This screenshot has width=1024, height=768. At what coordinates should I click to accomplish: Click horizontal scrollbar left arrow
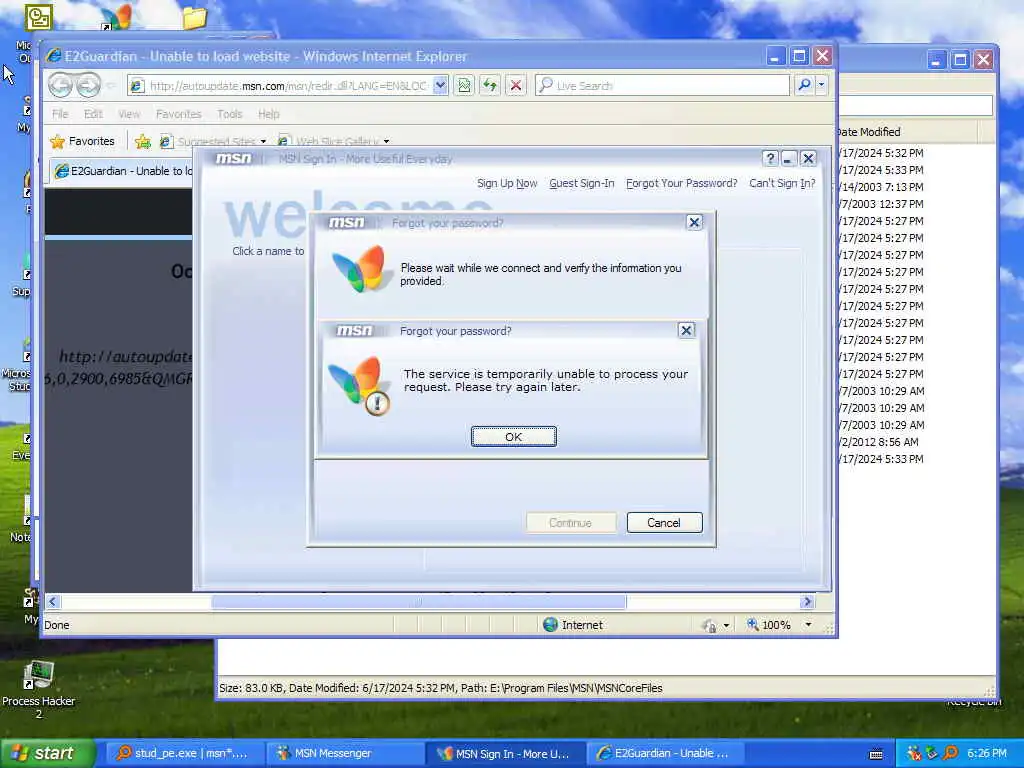(53, 601)
